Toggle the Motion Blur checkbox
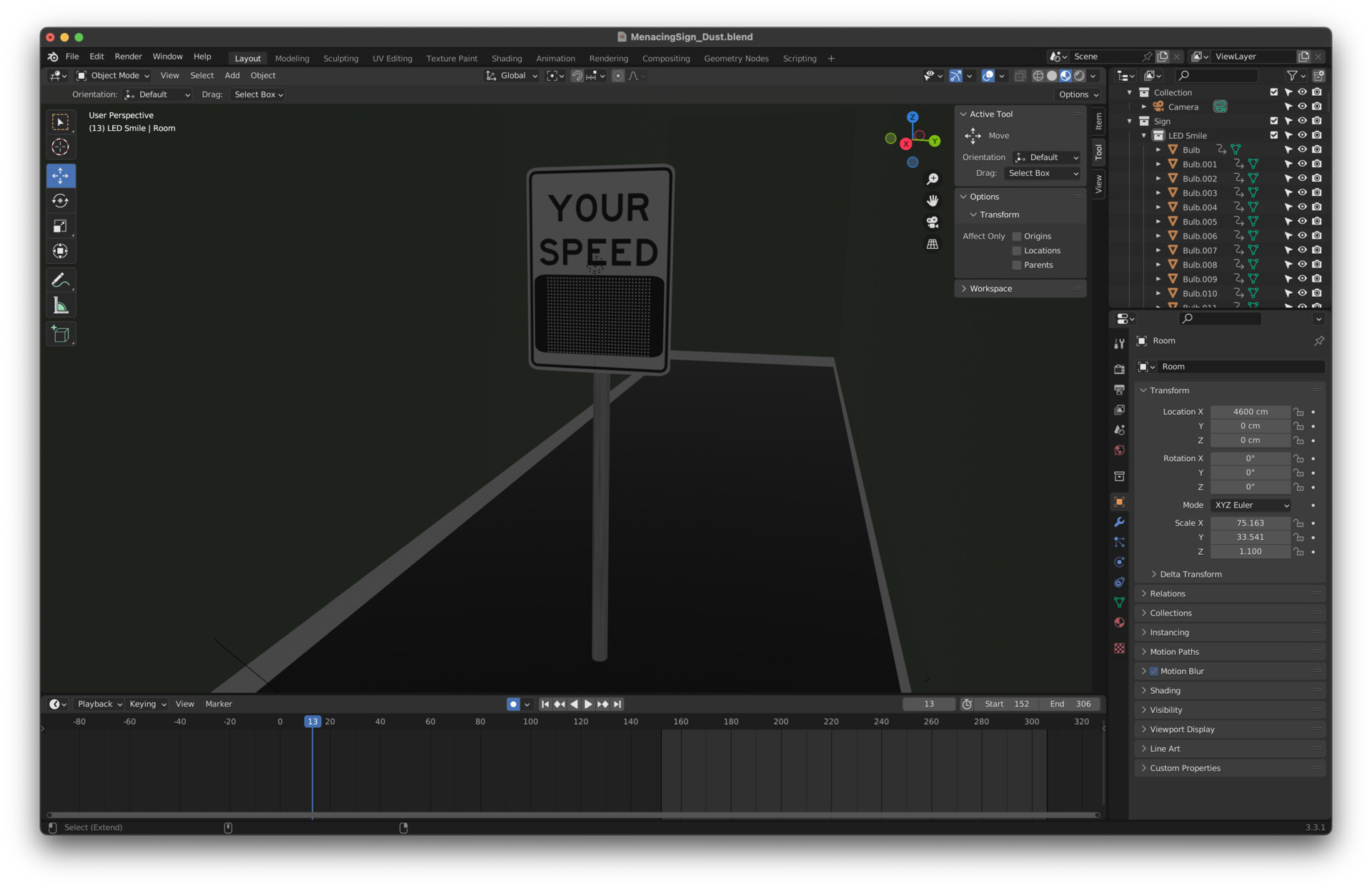Viewport: 1372px width, 888px height. point(1153,671)
